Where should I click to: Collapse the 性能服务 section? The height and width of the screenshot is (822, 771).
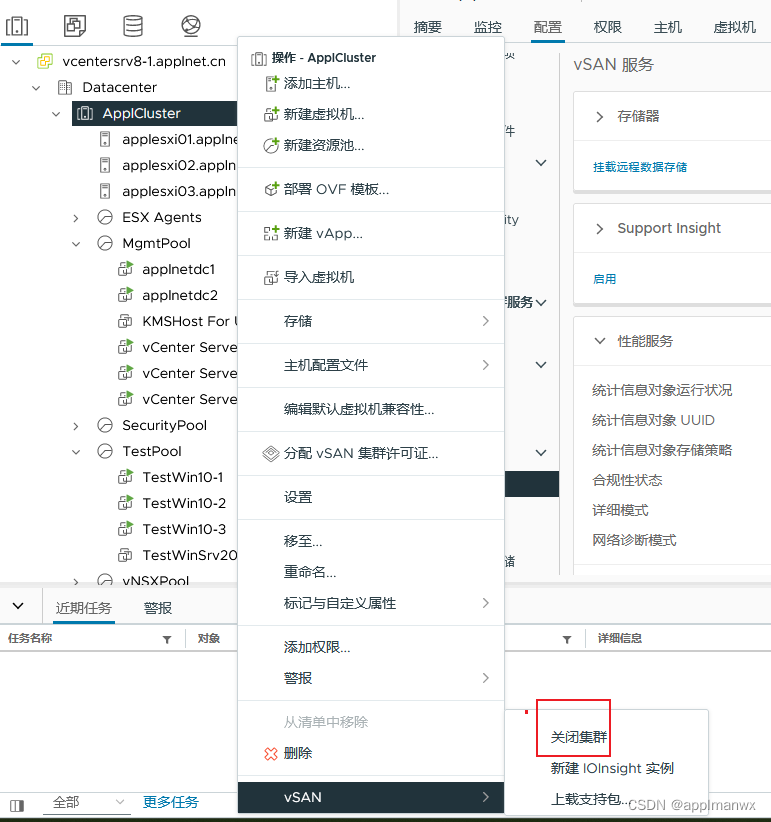coord(600,341)
